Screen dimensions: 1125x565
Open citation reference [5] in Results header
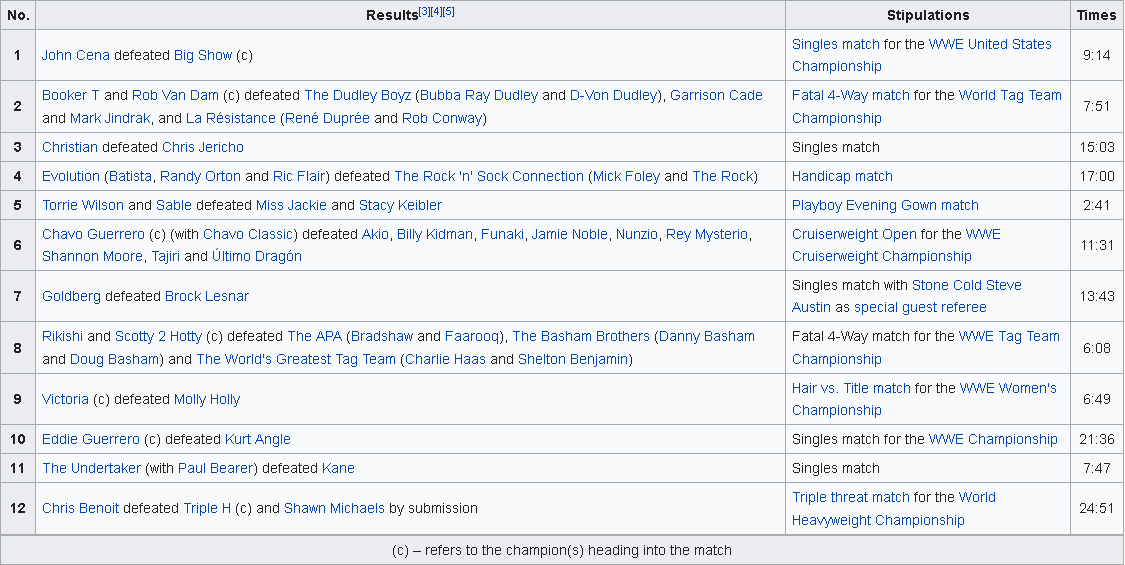(x=448, y=11)
